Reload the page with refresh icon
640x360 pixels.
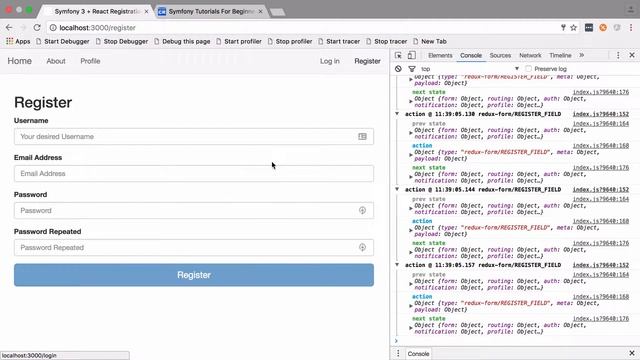coord(37,27)
